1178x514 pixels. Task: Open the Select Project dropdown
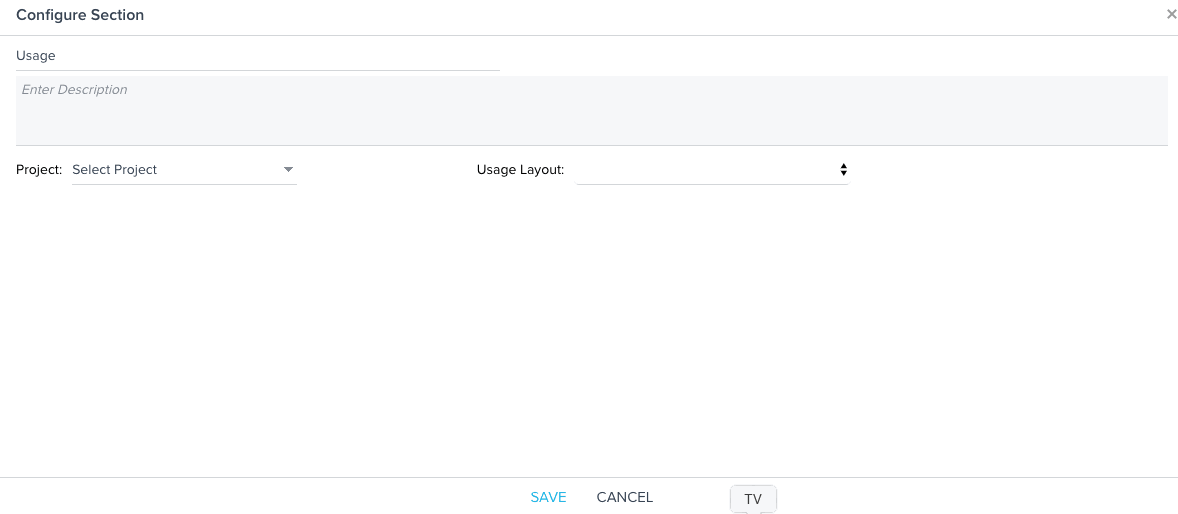coord(184,170)
